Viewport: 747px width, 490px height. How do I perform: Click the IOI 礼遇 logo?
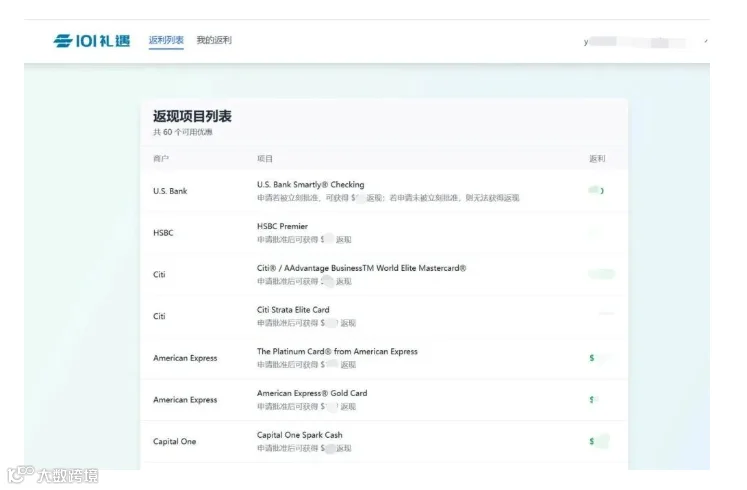[x=91, y=41]
